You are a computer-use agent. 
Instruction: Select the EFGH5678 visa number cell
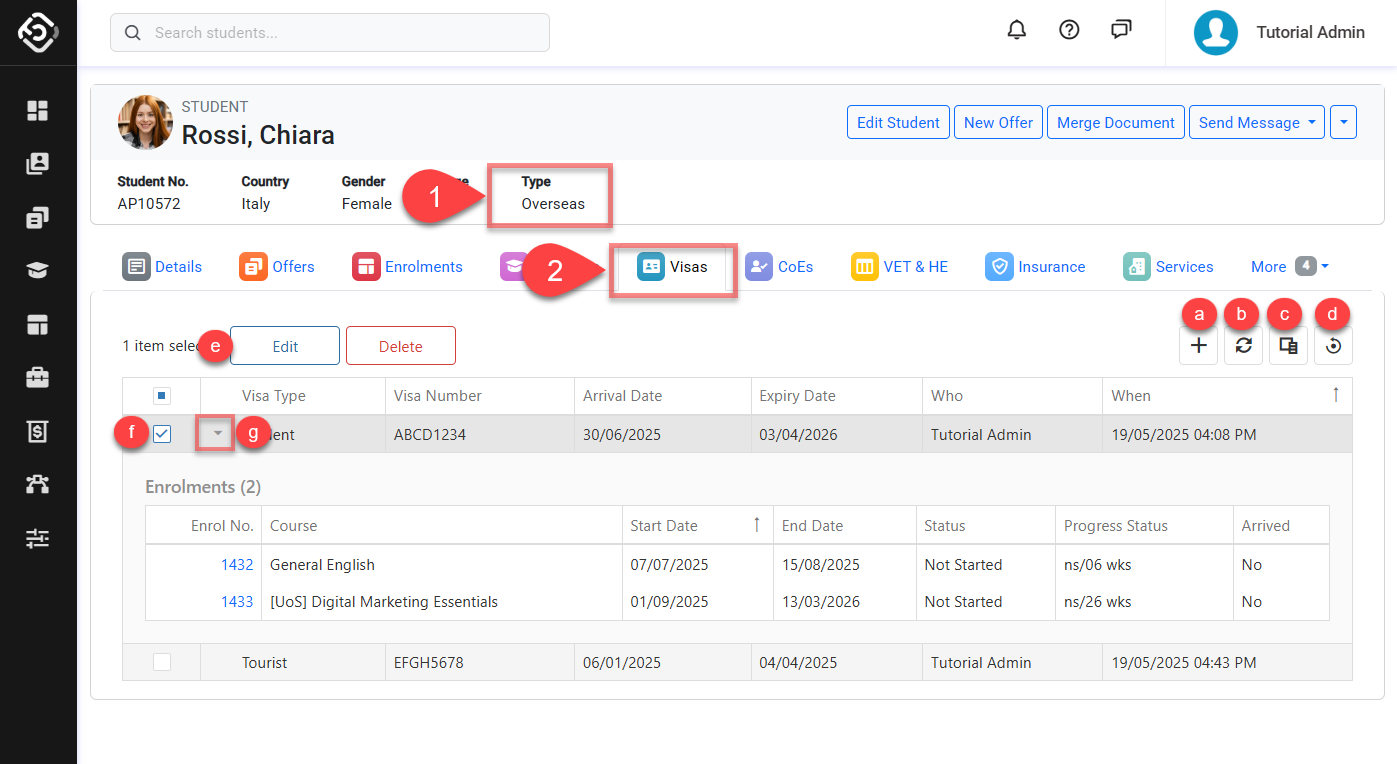(x=480, y=662)
